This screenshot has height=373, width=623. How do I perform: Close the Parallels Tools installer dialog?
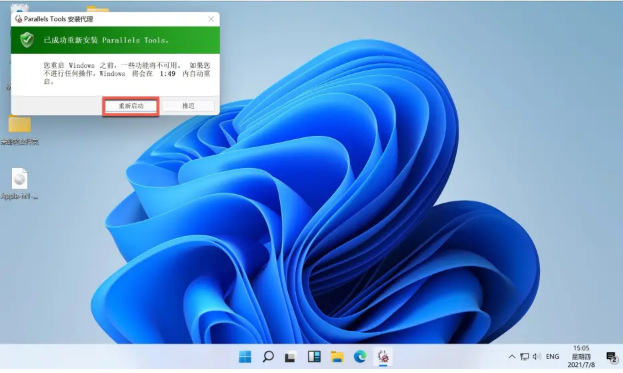point(211,19)
